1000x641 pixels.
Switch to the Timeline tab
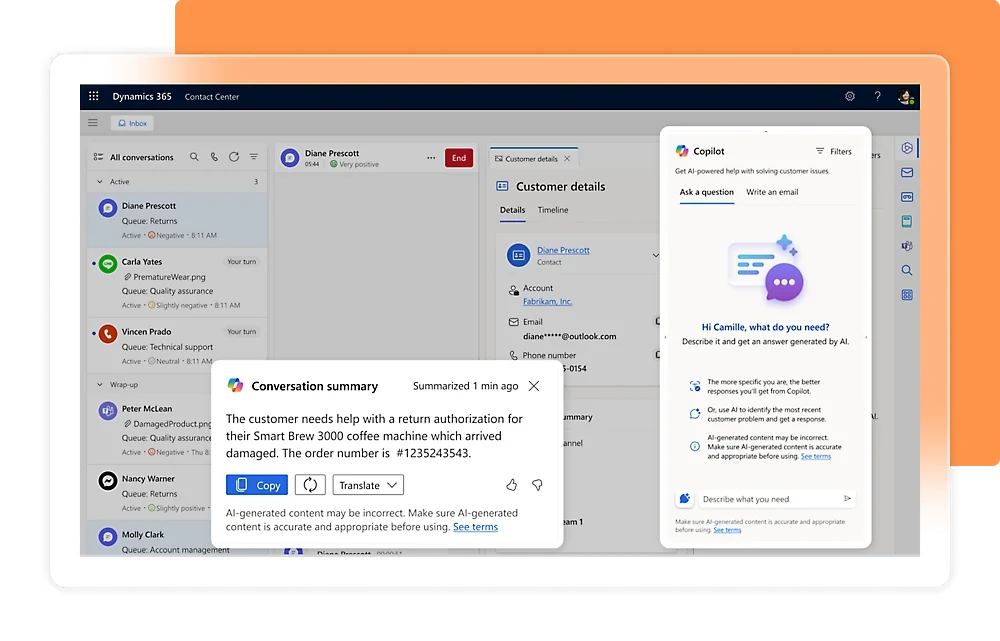point(553,210)
